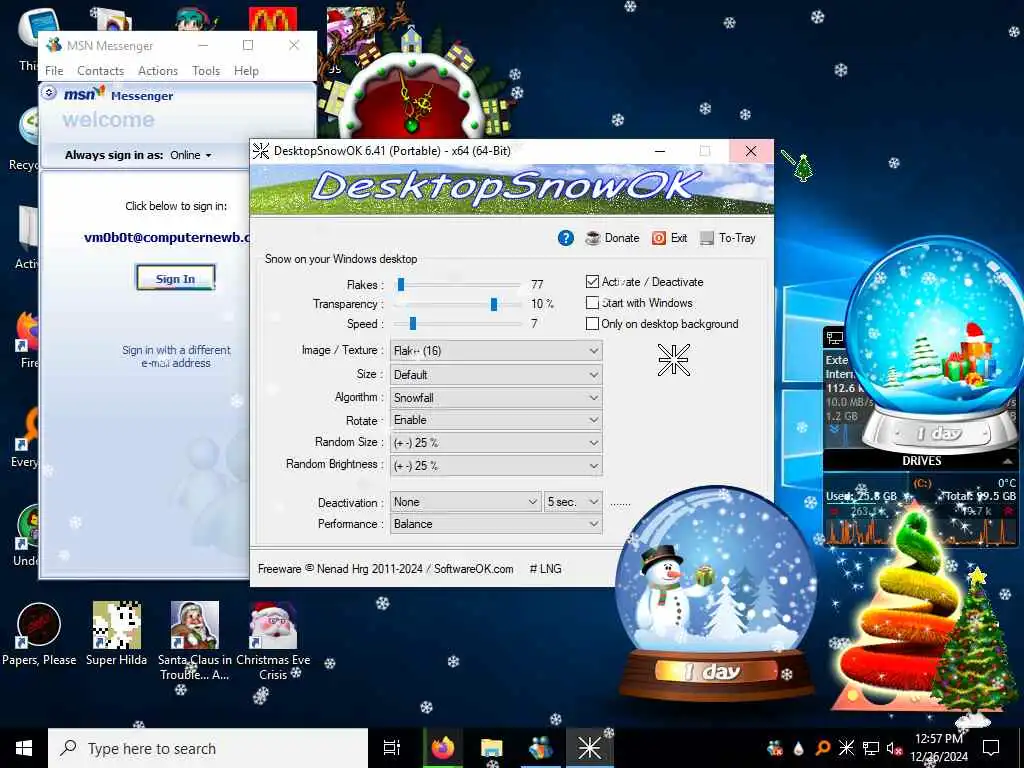Screen dimensions: 1024x768
Task: Open the 5 sec. dropdown
Action: (x=573, y=502)
